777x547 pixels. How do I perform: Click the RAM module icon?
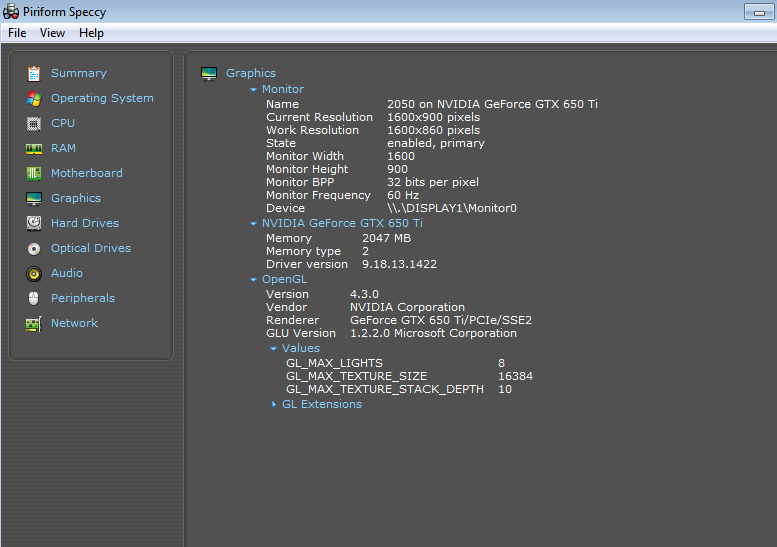click(34, 148)
